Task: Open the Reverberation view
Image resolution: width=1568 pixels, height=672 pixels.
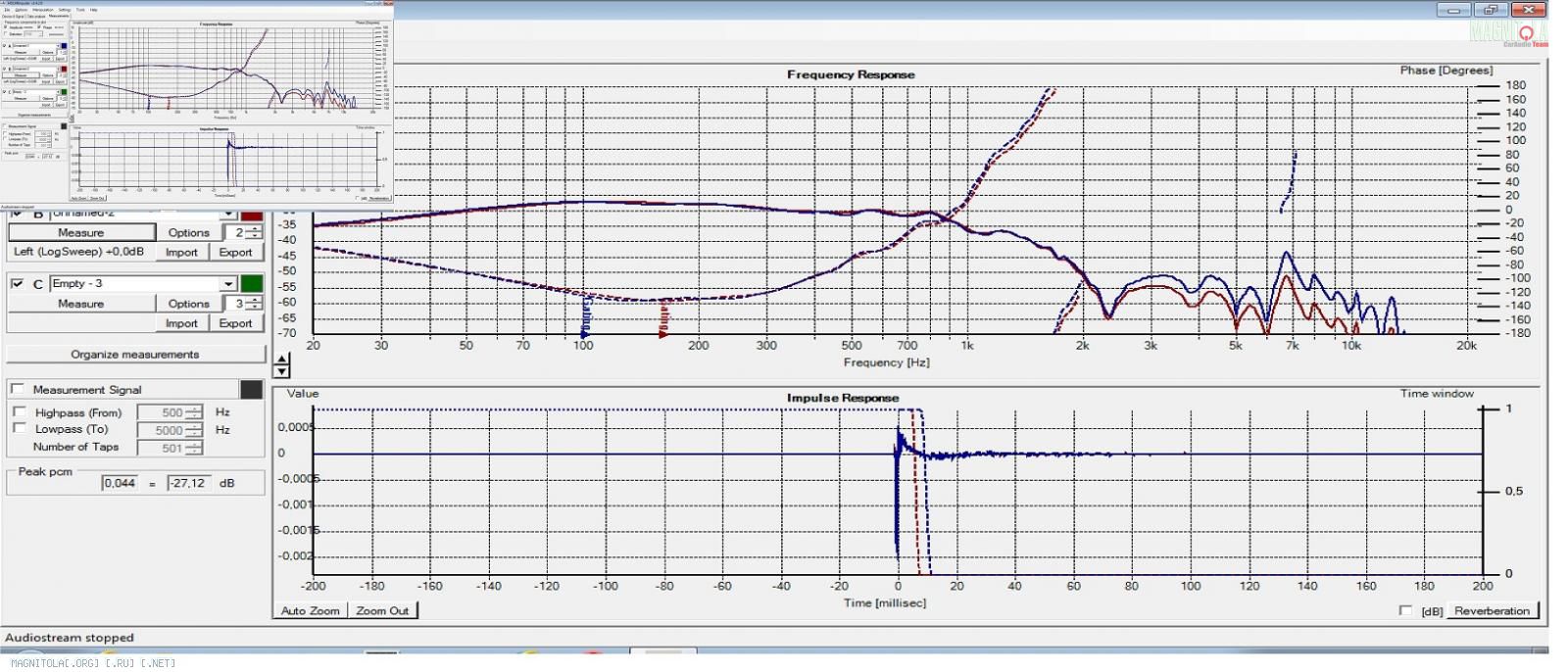Action: pos(1492,610)
